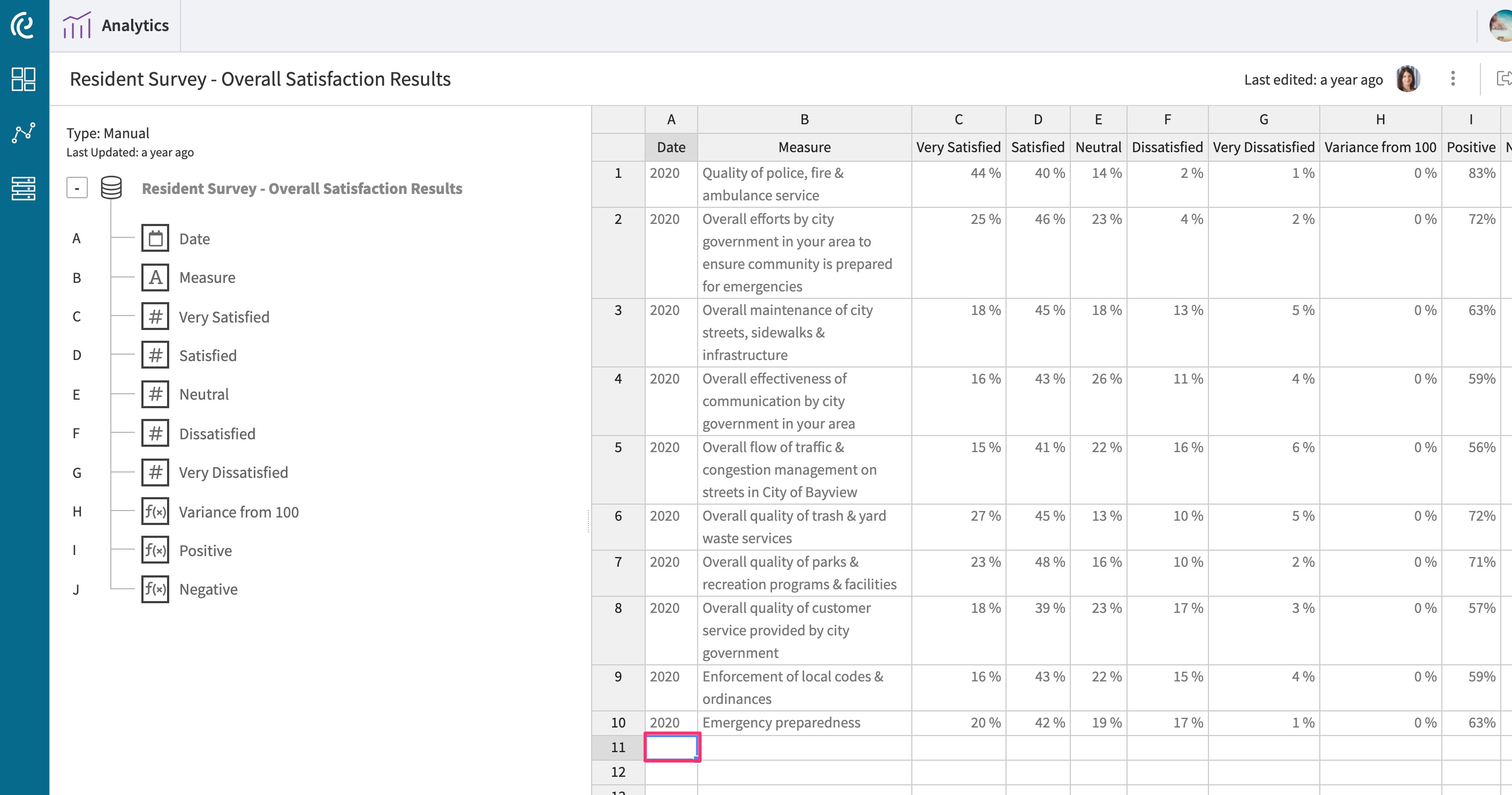This screenshot has height=795, width=1512.
Task: Click the panel splitter handle between tree and grid
Action: (x=588, y=521)
